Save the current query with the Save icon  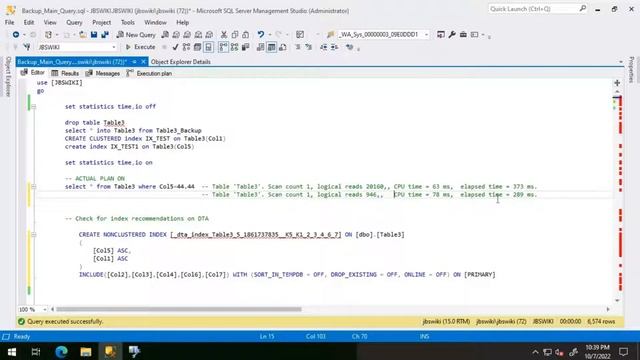coord(94,35)
